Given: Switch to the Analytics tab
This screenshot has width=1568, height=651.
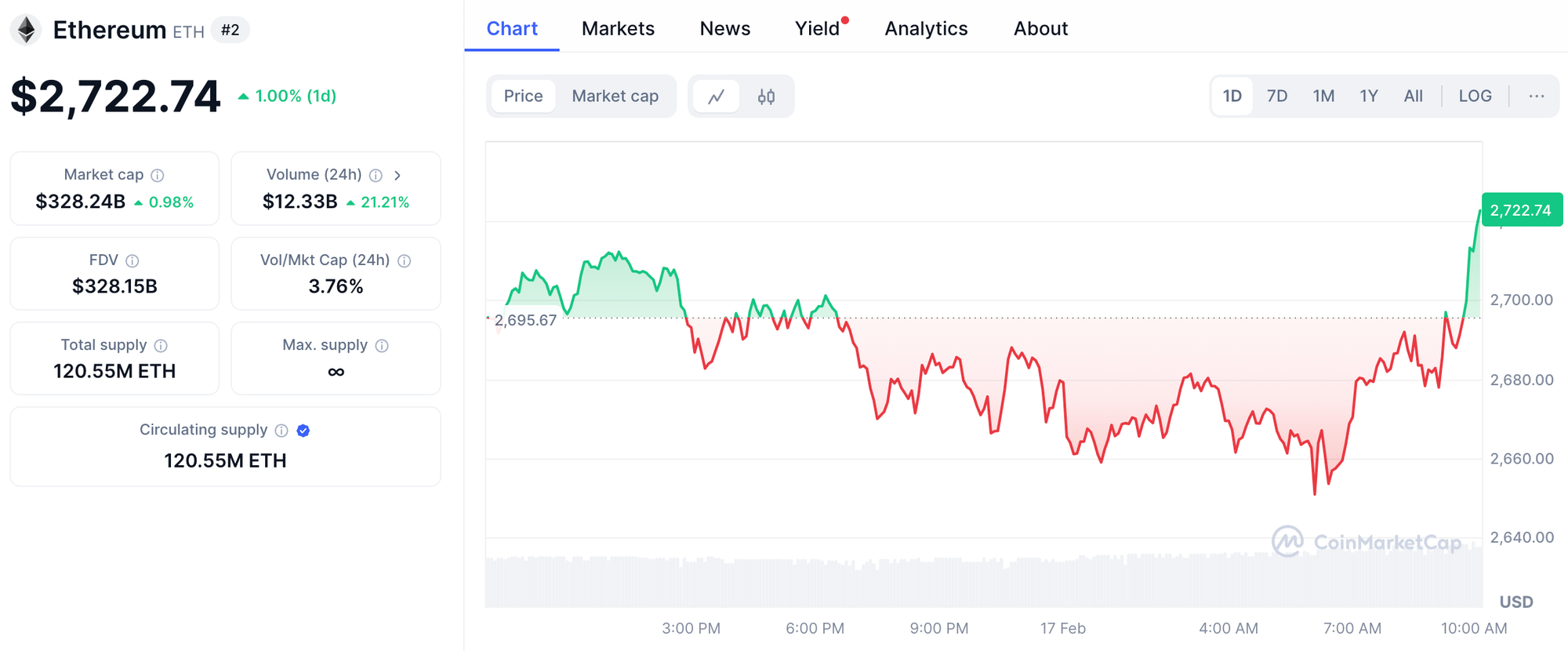Looking at the screenshot, I should click(926, 29).
